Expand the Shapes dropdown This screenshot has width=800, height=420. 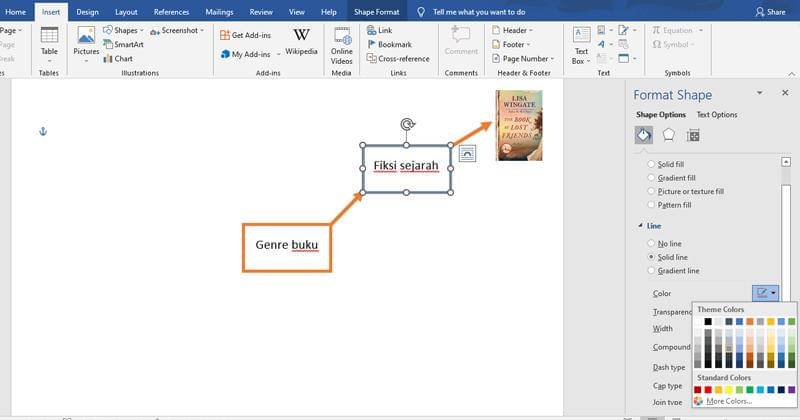(x=129, y=31)
